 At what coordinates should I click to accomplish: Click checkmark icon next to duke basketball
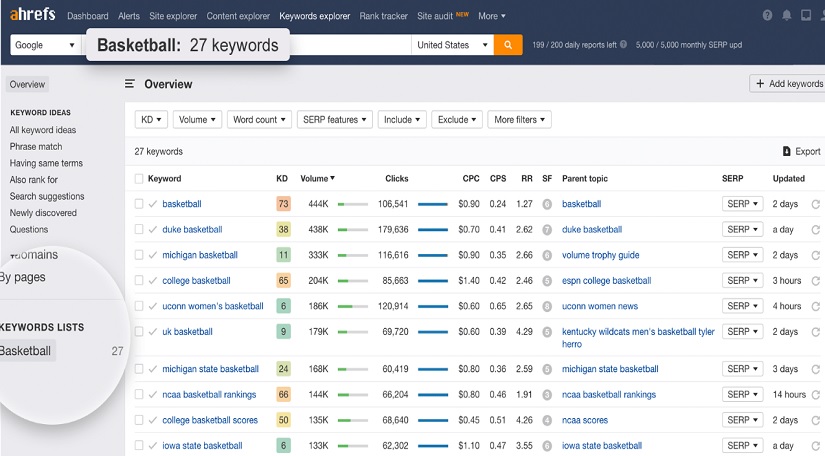coord(153,230)
